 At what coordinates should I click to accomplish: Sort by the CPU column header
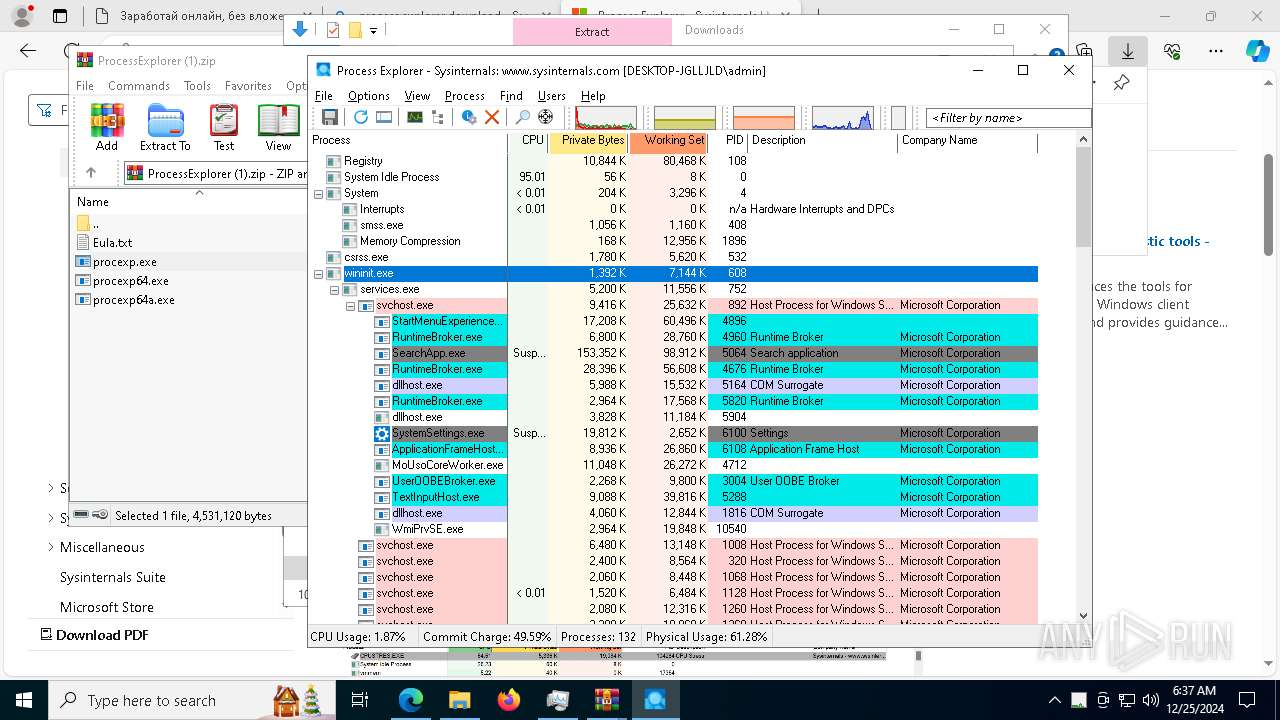pos(528,141)
